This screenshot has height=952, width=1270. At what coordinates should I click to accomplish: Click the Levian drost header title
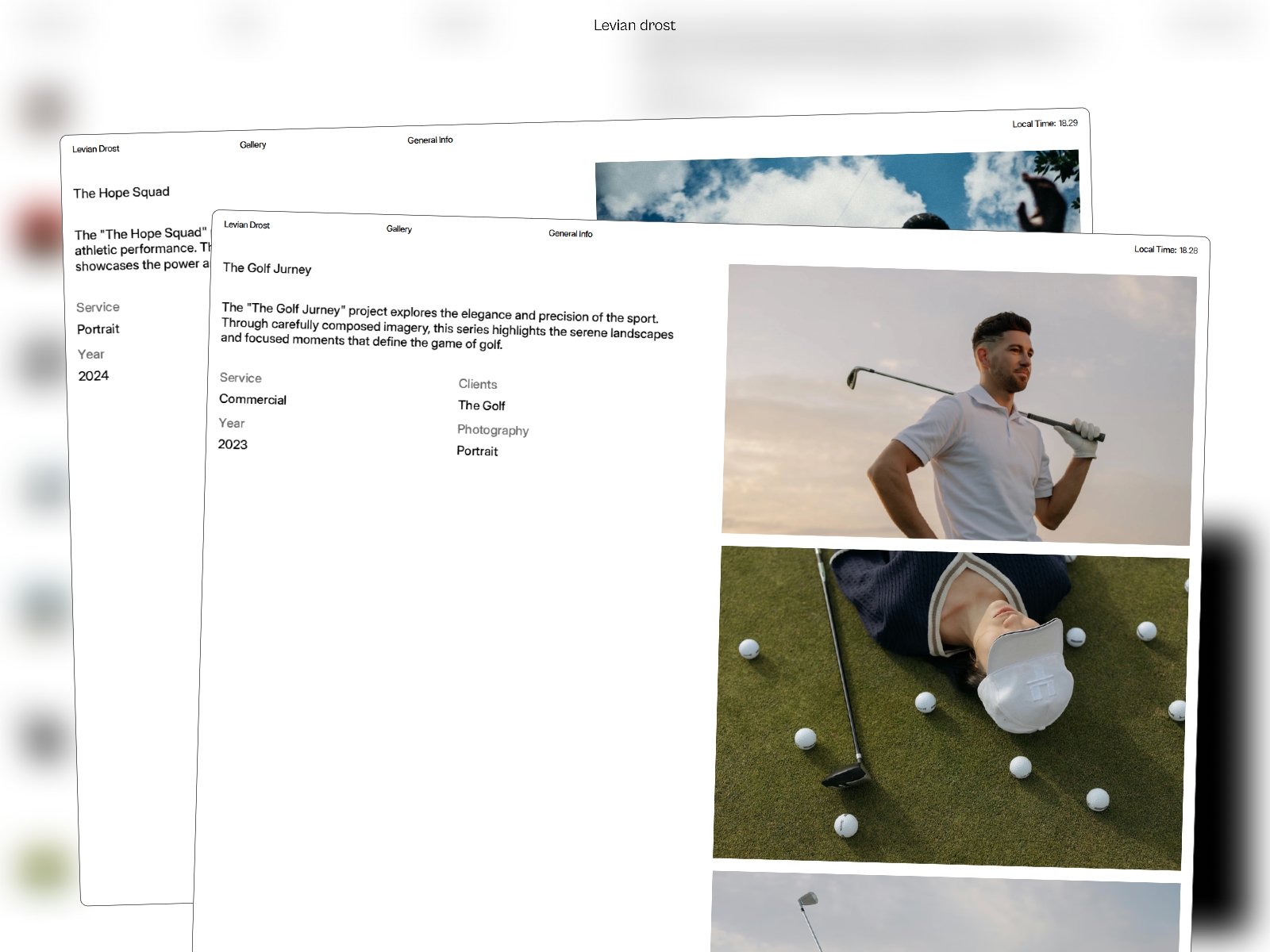(635, 25)
